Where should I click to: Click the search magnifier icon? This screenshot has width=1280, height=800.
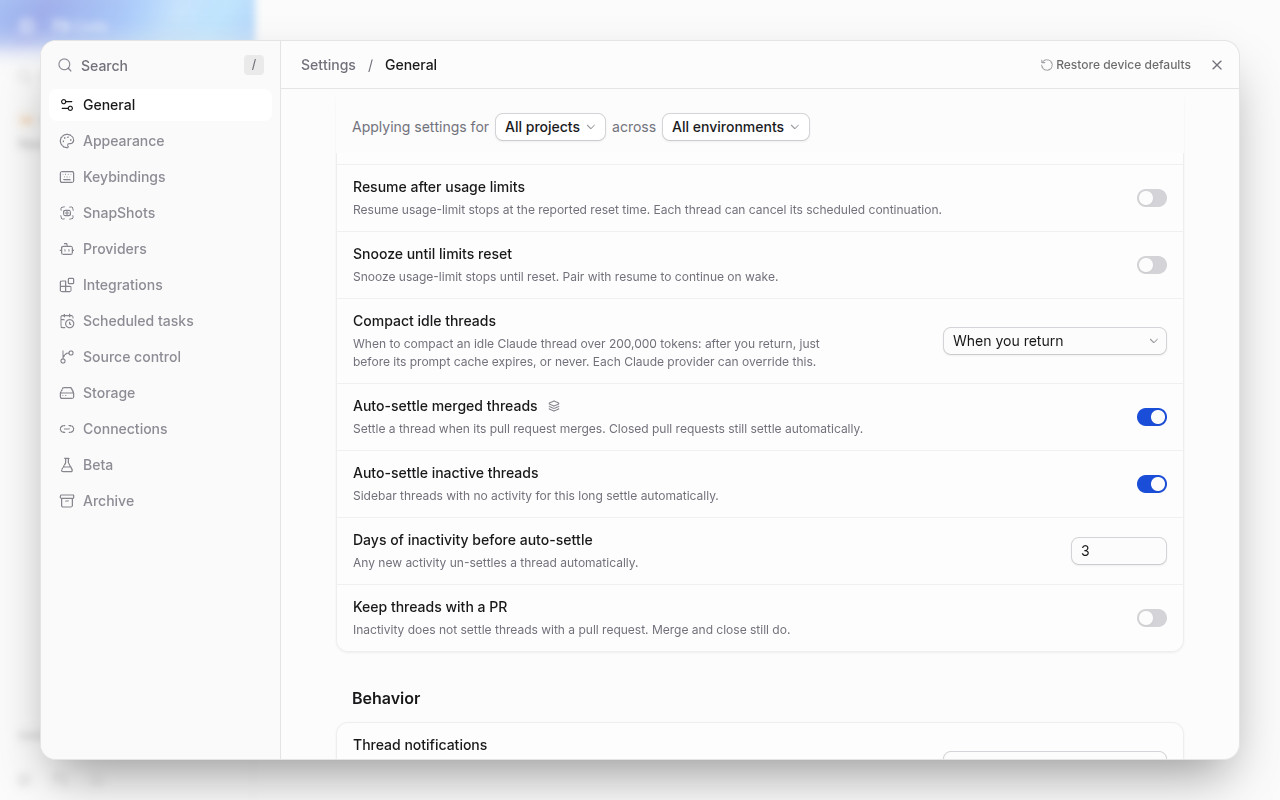pos(65,66)
